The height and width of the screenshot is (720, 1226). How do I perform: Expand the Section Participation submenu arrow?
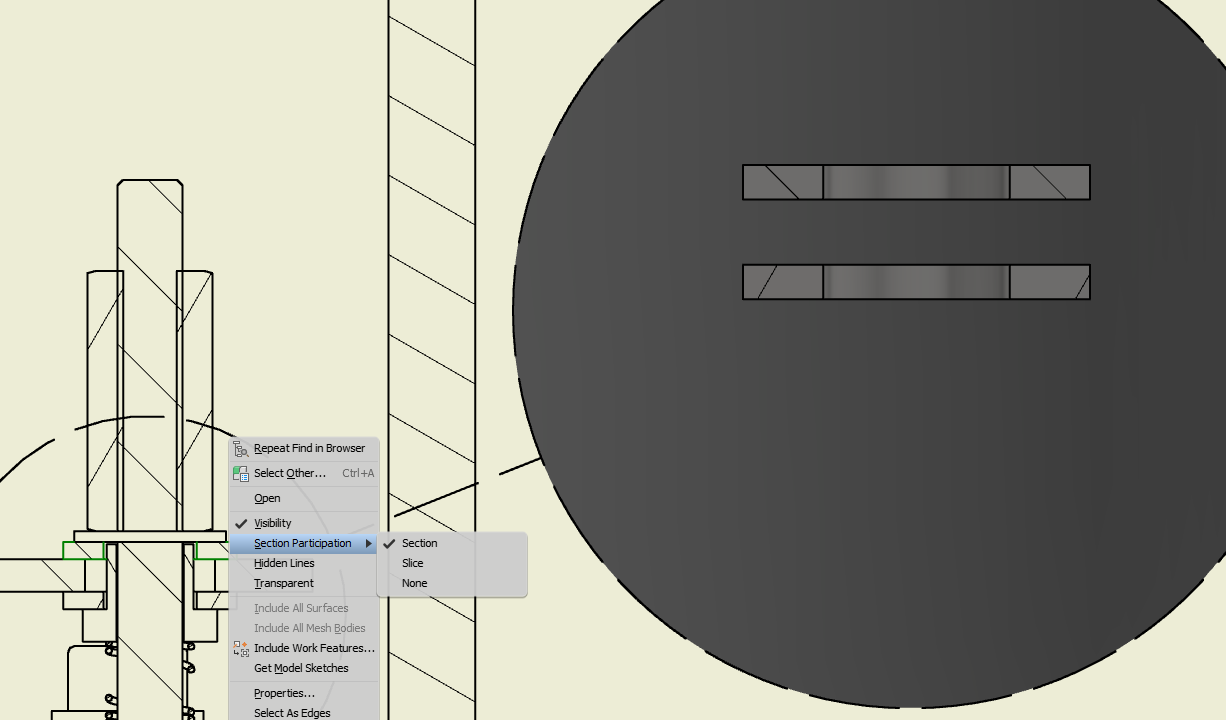(x=370, y=543)
